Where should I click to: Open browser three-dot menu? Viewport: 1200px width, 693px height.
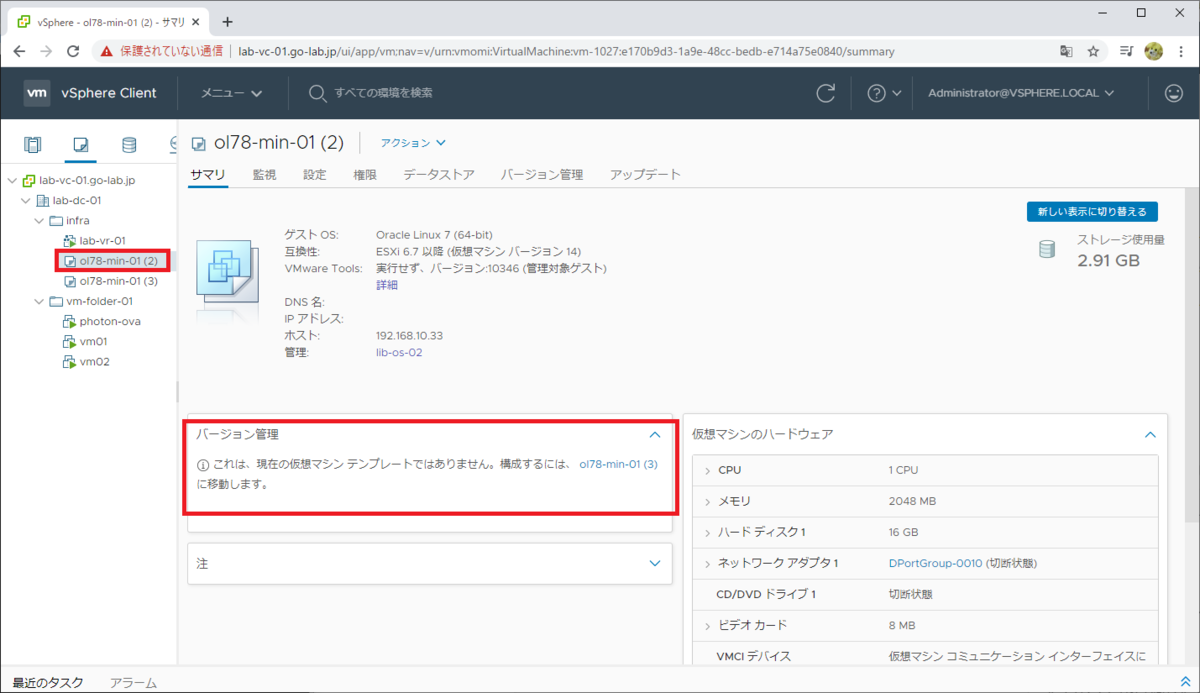pyautogui.click(x=1181, y=51)
